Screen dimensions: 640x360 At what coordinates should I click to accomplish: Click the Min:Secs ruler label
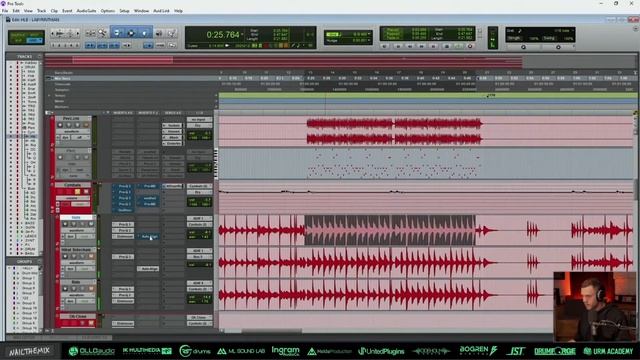pos(62,78)
